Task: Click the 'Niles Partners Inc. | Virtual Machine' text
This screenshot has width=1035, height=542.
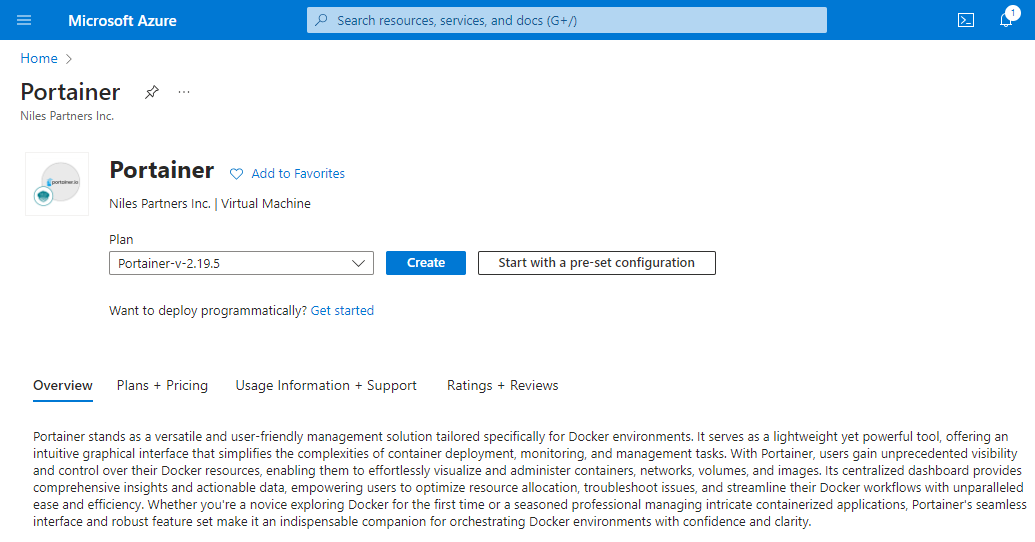Action: (210, 203)
